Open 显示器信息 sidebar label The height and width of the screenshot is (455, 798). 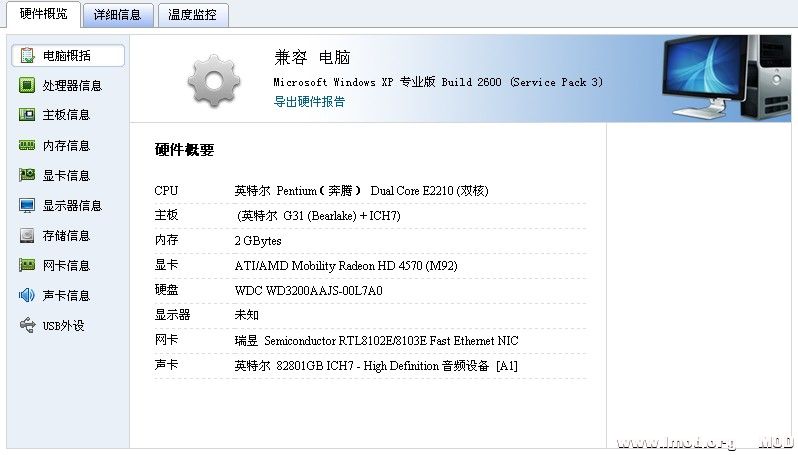[x=72, y=206]
